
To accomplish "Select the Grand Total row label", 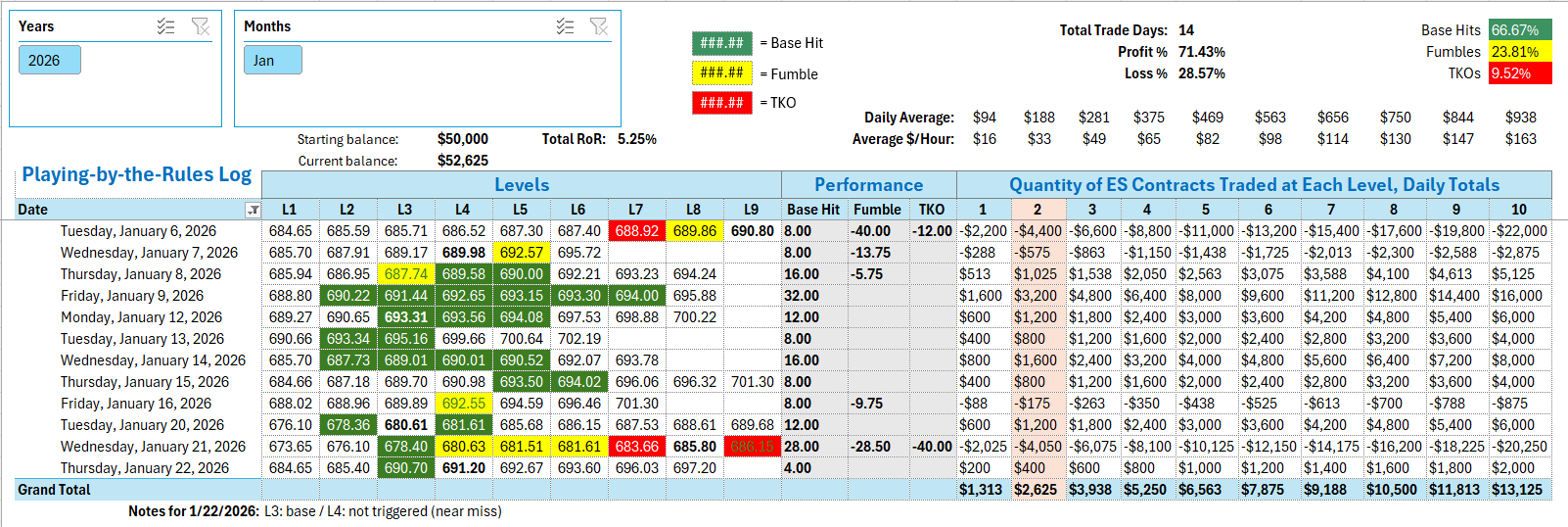I will [x=55, y=490].
